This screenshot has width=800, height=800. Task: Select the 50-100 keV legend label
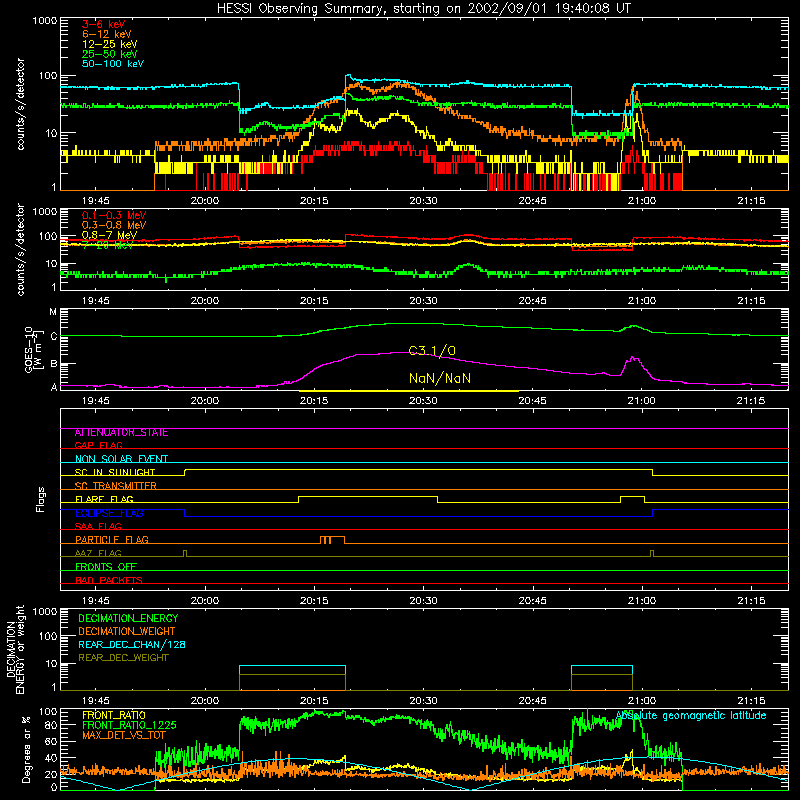coord(113,63)
